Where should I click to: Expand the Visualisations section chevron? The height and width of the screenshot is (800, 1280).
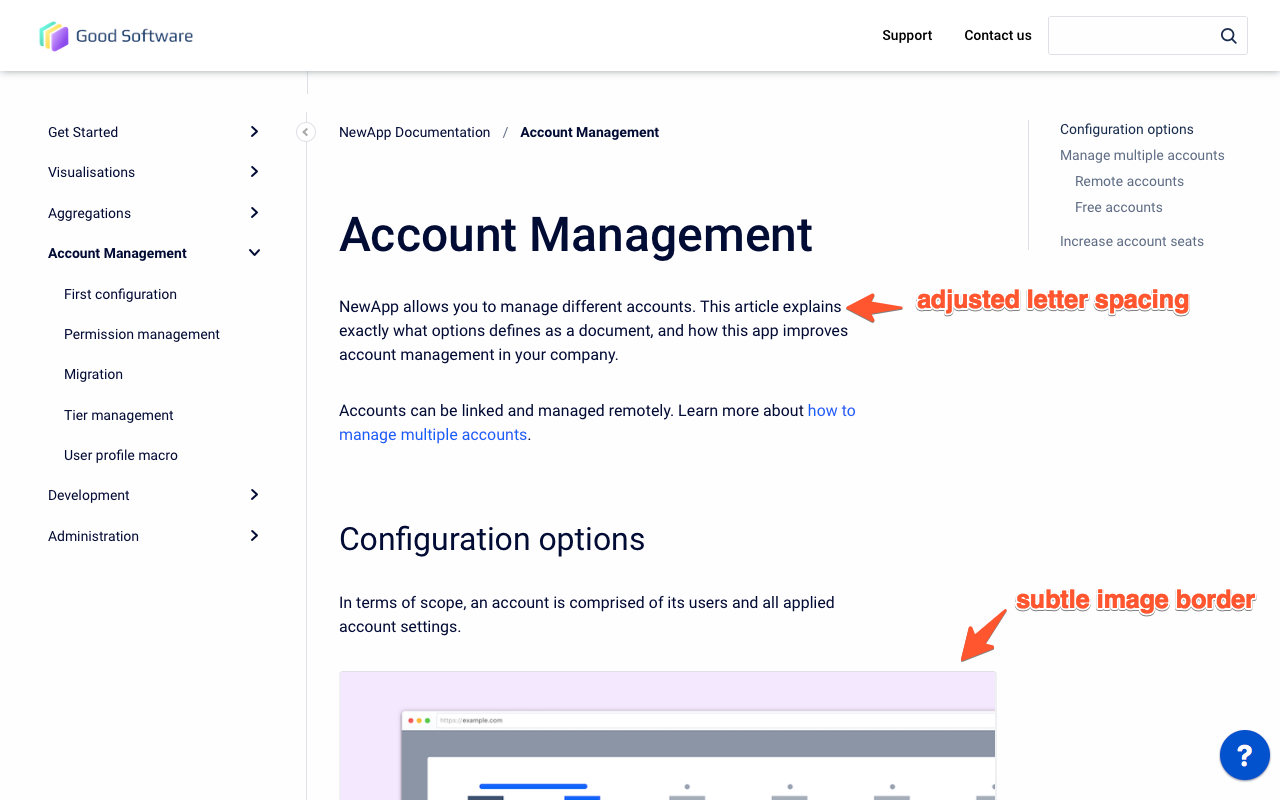point(254,172)
